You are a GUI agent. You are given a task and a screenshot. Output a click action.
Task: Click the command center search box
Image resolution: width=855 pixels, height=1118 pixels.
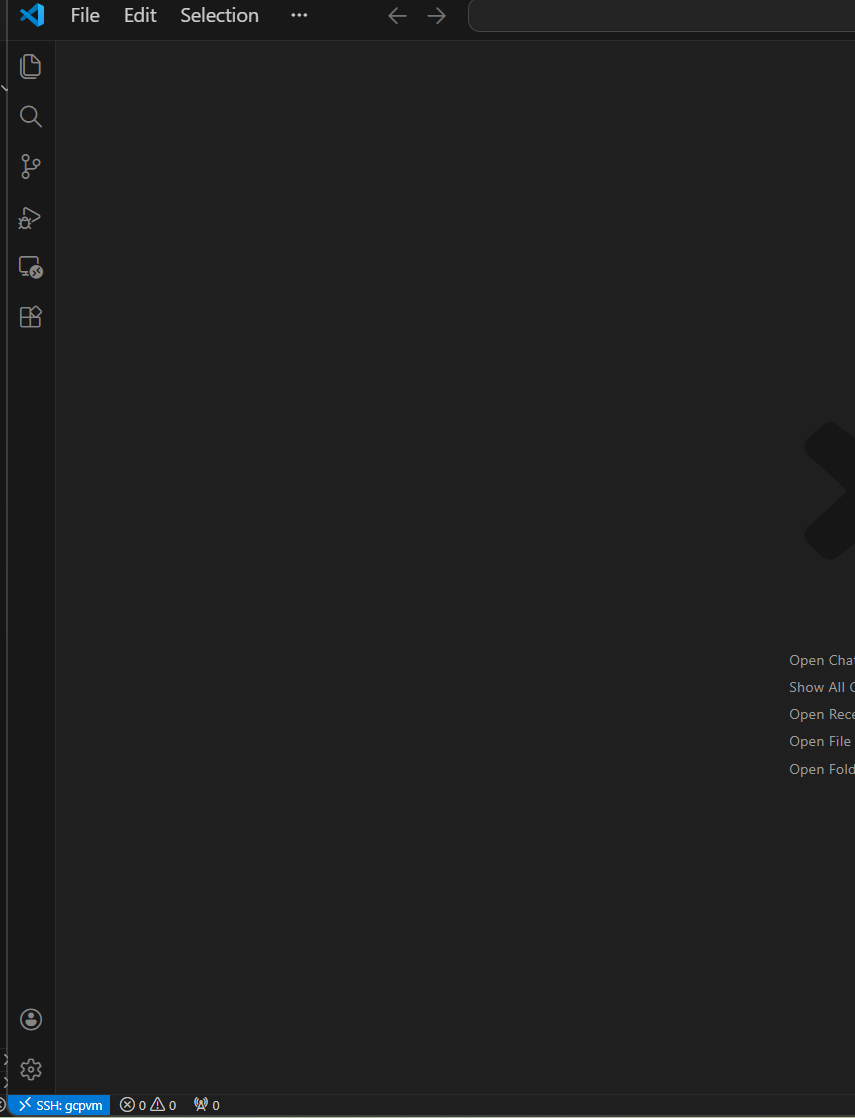[x=660, y=16]
